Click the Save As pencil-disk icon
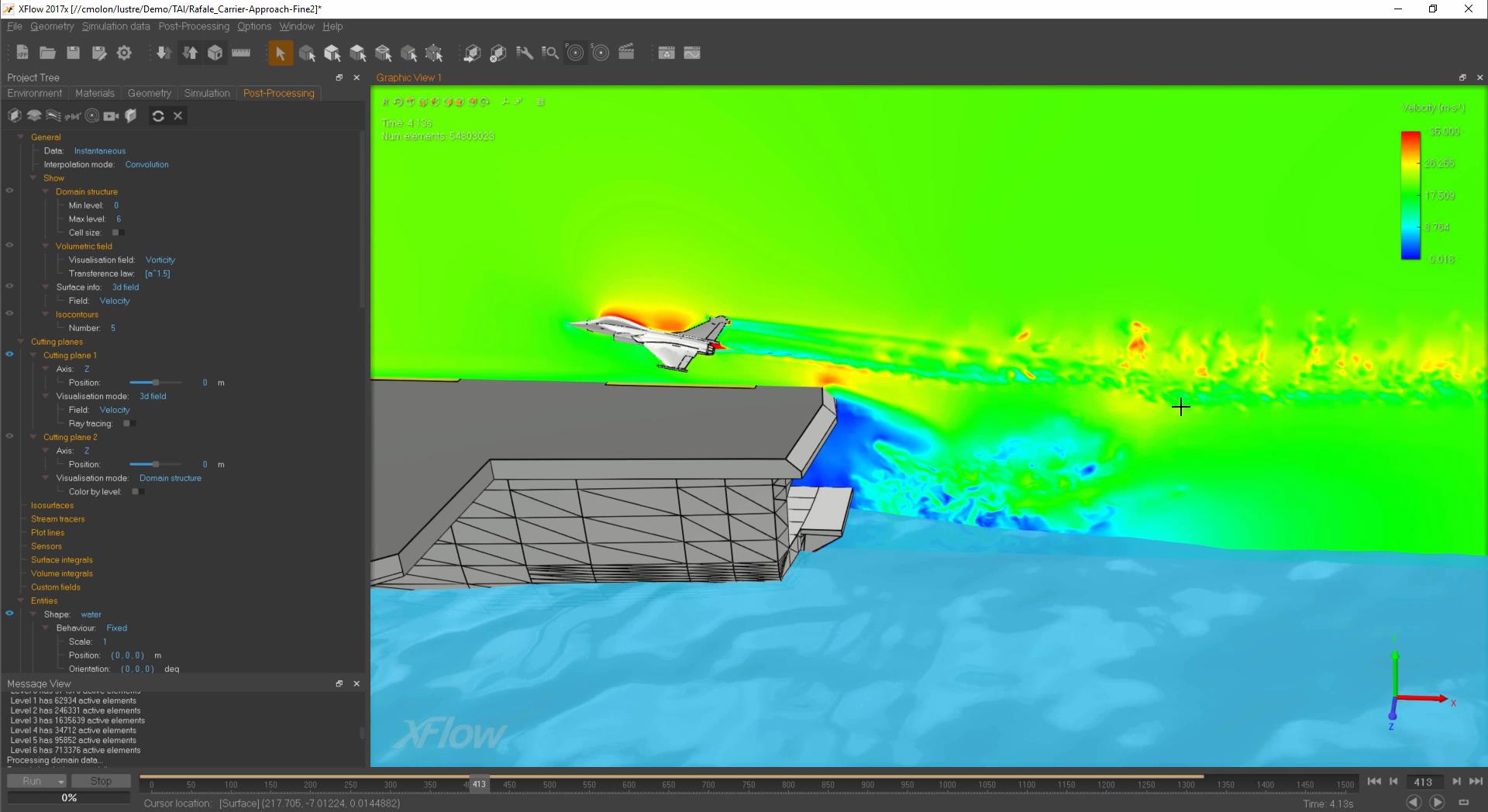Screen dimensions: 1488x812 pos(98,53)
